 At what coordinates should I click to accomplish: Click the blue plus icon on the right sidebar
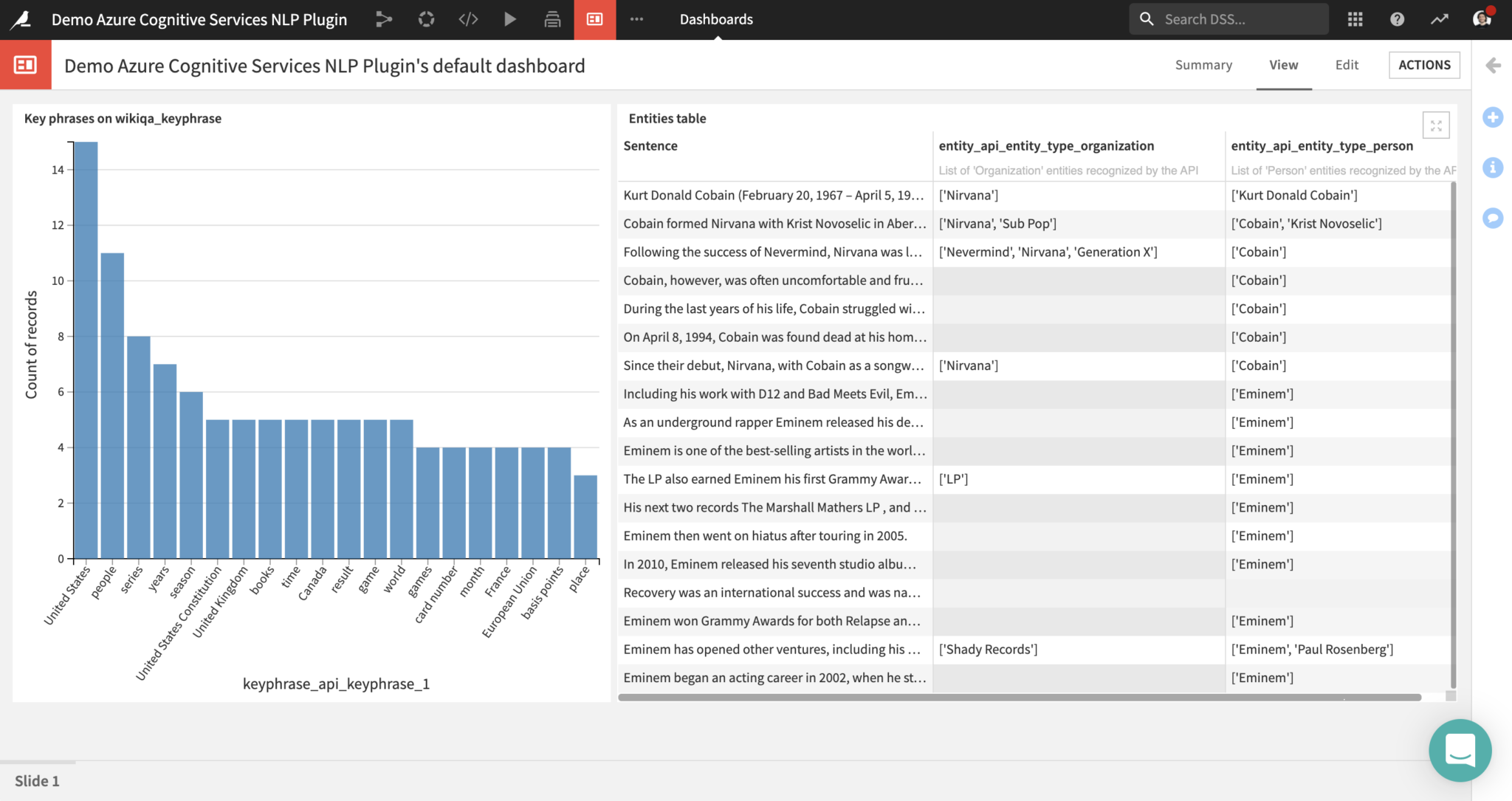[1494, 117]
